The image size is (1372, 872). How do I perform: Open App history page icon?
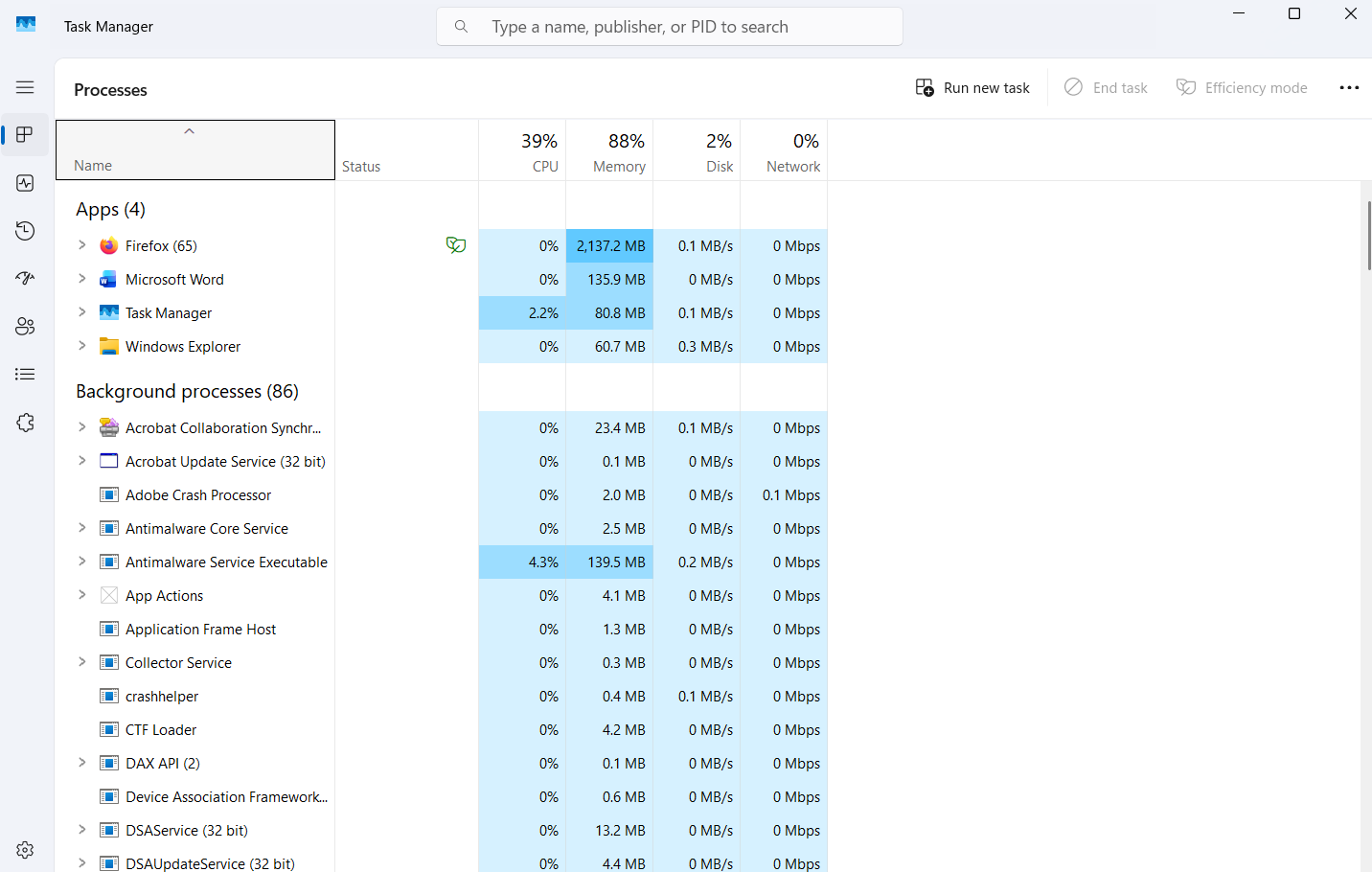tap(25, 231)
